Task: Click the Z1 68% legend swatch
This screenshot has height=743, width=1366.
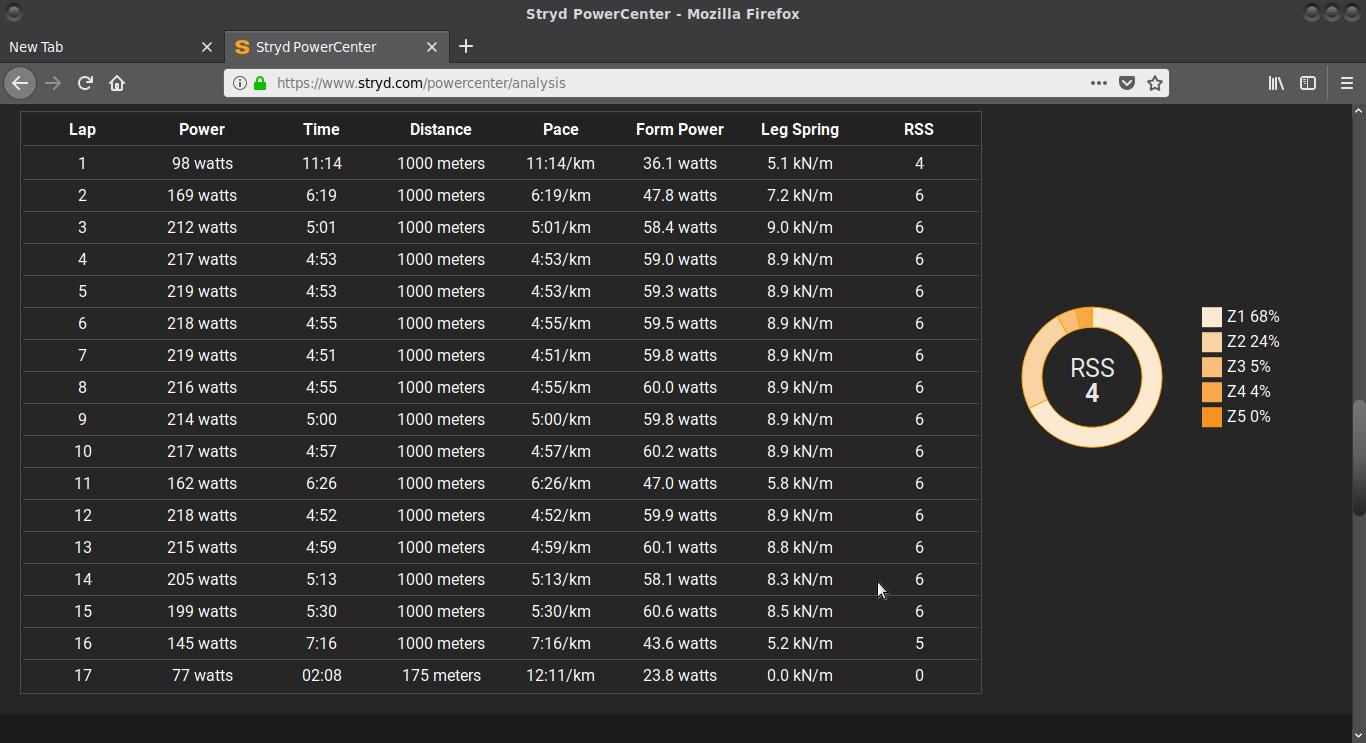Action: click(1211, 317)
